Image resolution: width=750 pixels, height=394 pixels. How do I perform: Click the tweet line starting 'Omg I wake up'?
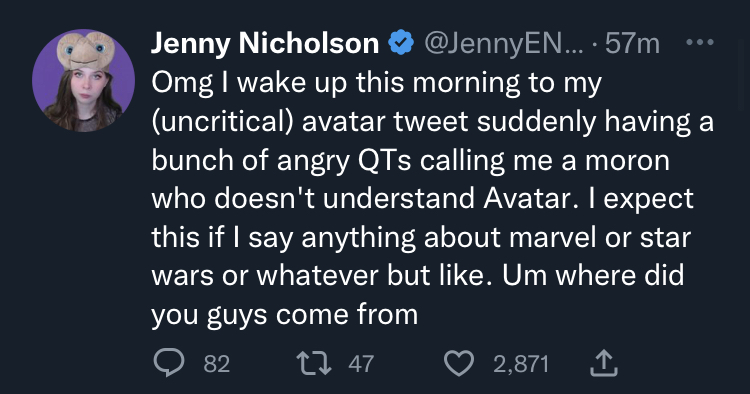376,83
